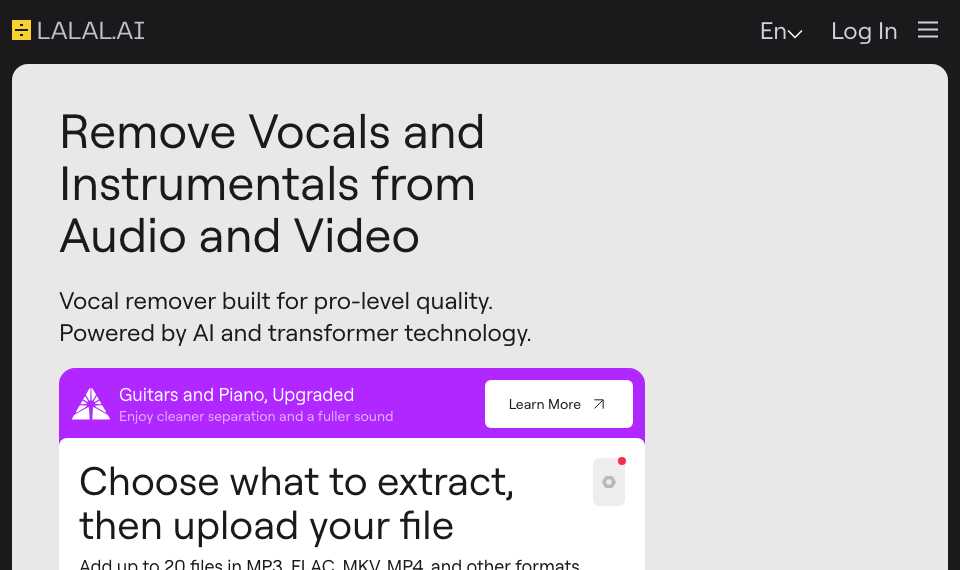The image size is (960, 570).
Task: Click the Choose what to extract heading
Action: coord(296,482)
